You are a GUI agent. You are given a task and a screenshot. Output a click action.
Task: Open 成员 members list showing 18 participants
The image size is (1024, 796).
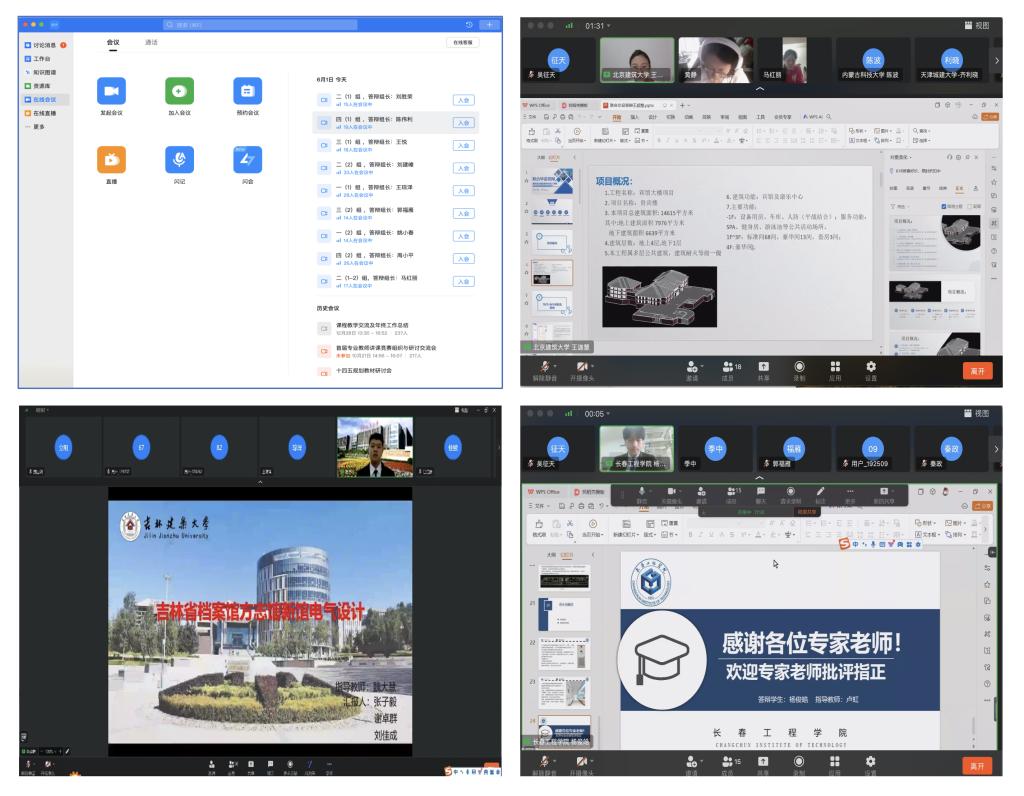pyautogui.click(x=730, y=368)
